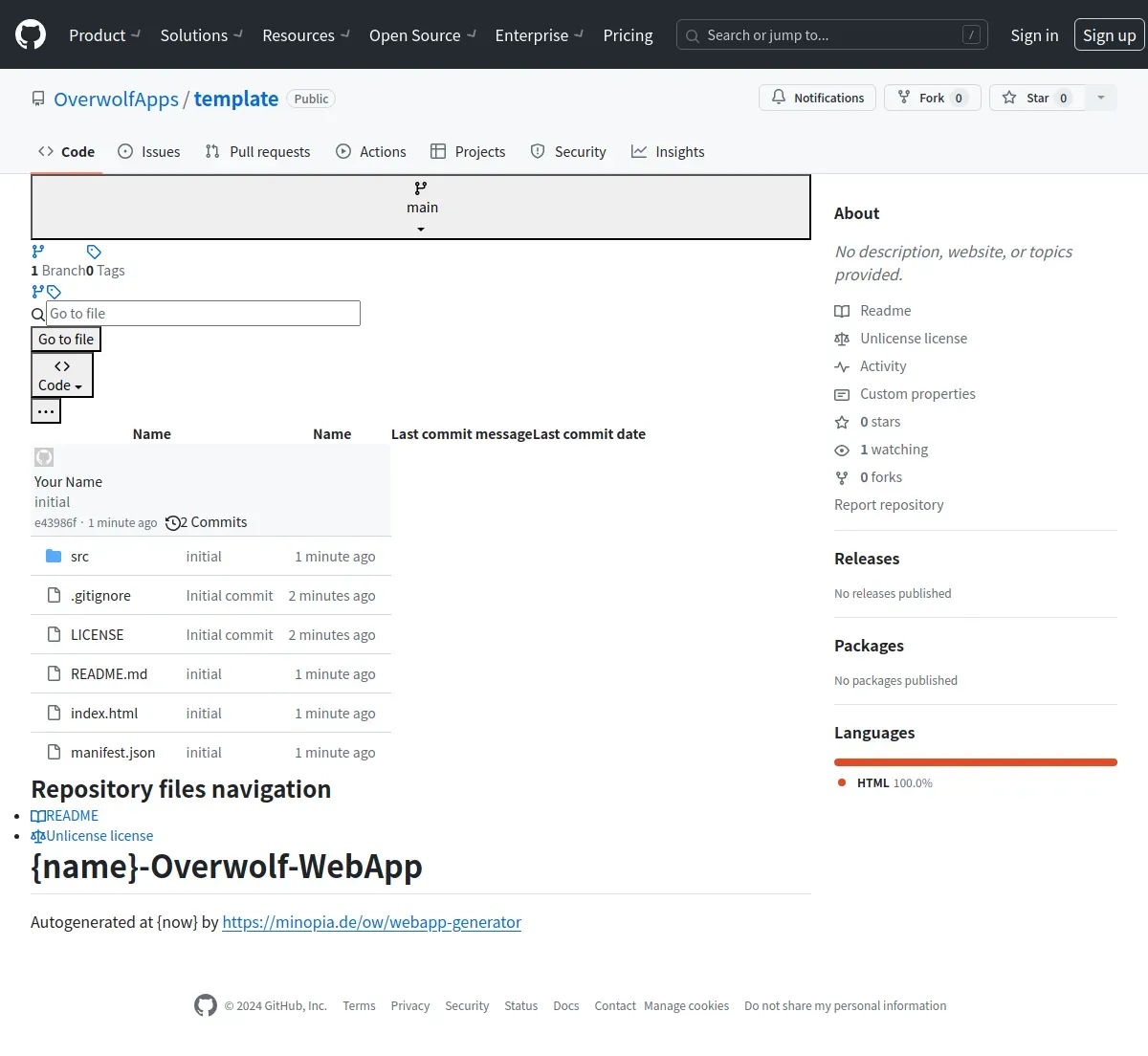Open the main branch selector
This screenshot has width=1148, height=1056.
421,207
